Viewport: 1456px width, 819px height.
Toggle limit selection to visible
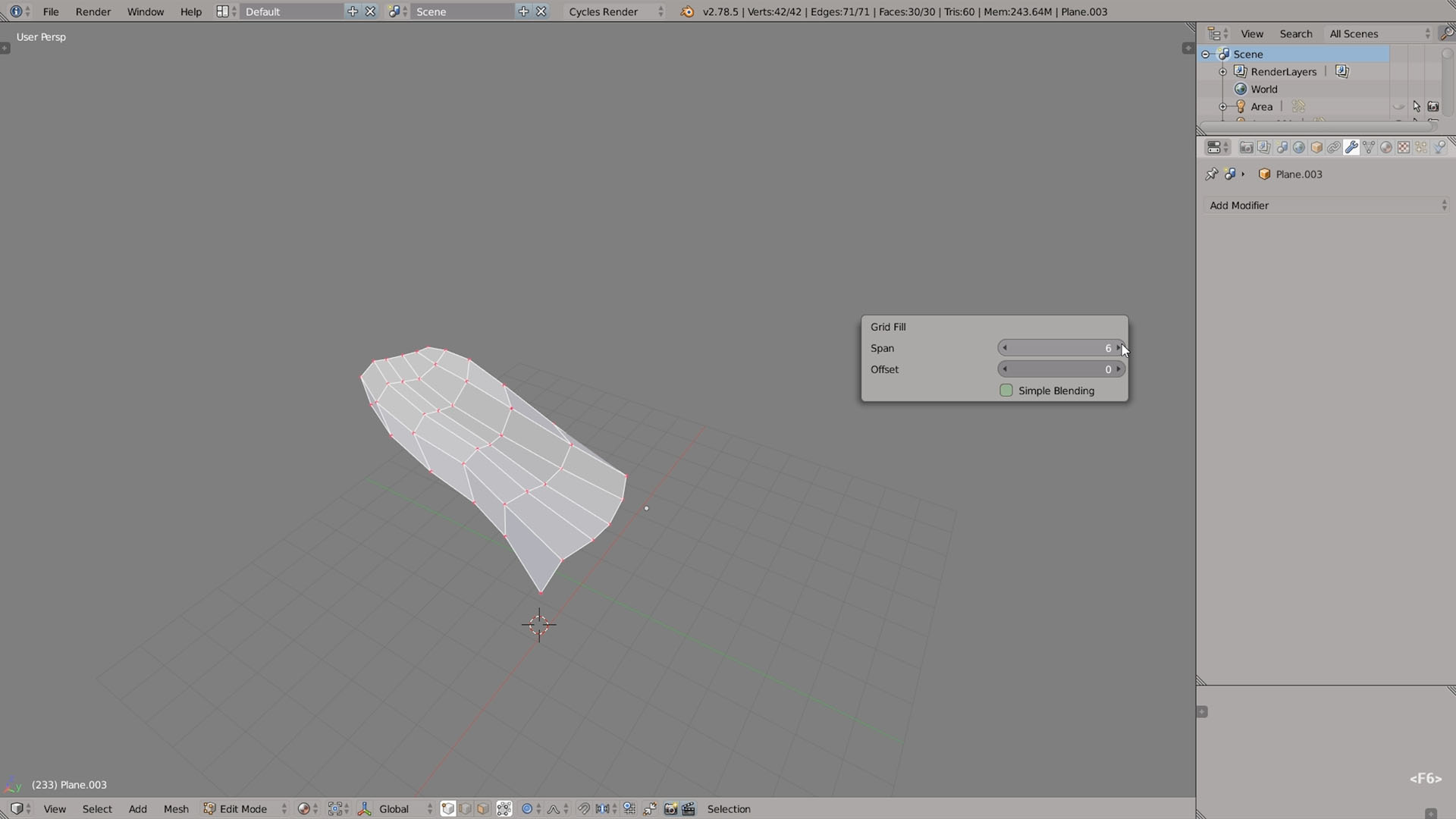(x=504, y=809)
